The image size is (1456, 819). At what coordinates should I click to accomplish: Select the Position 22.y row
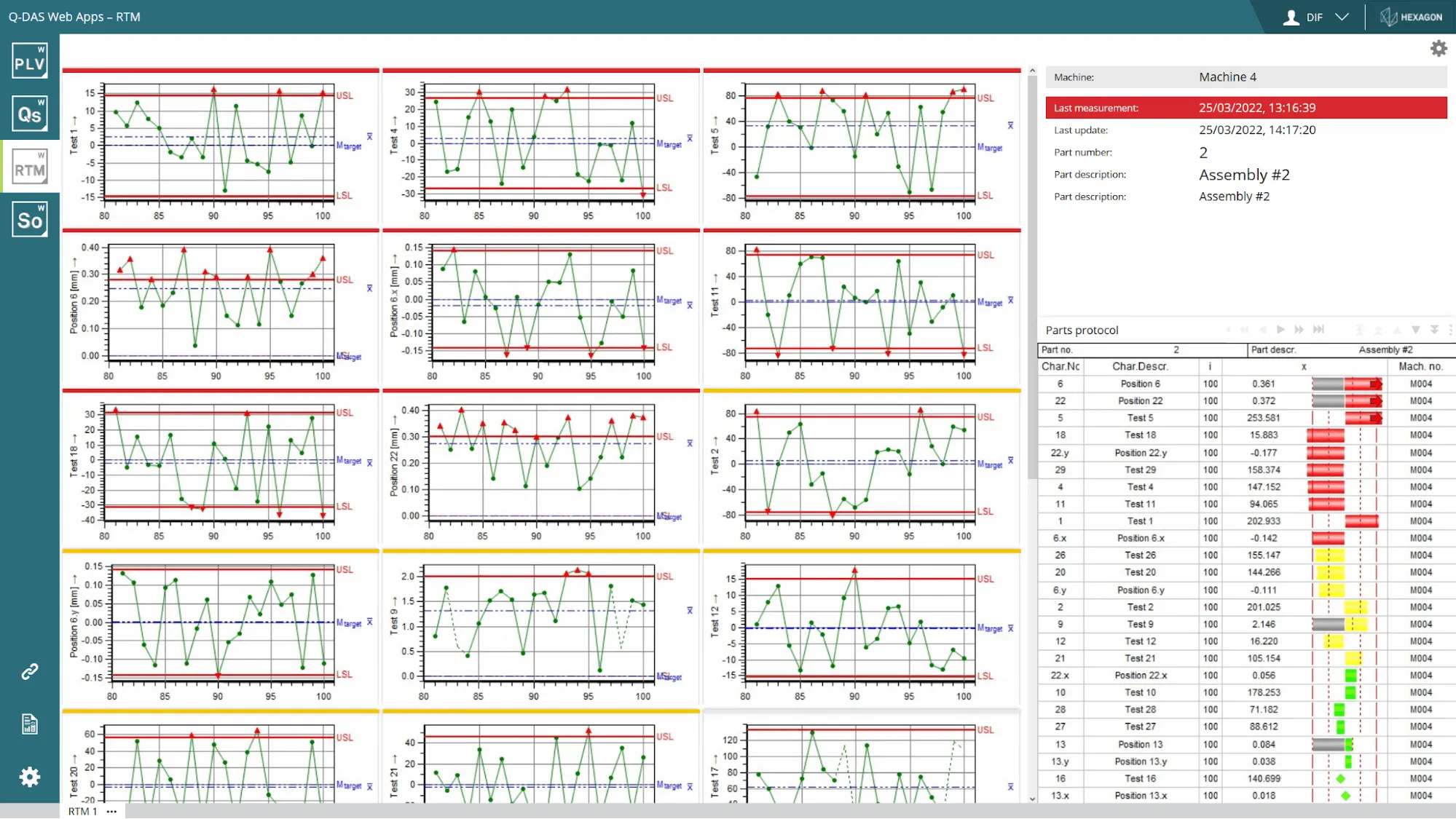[x=1246, y=453]
